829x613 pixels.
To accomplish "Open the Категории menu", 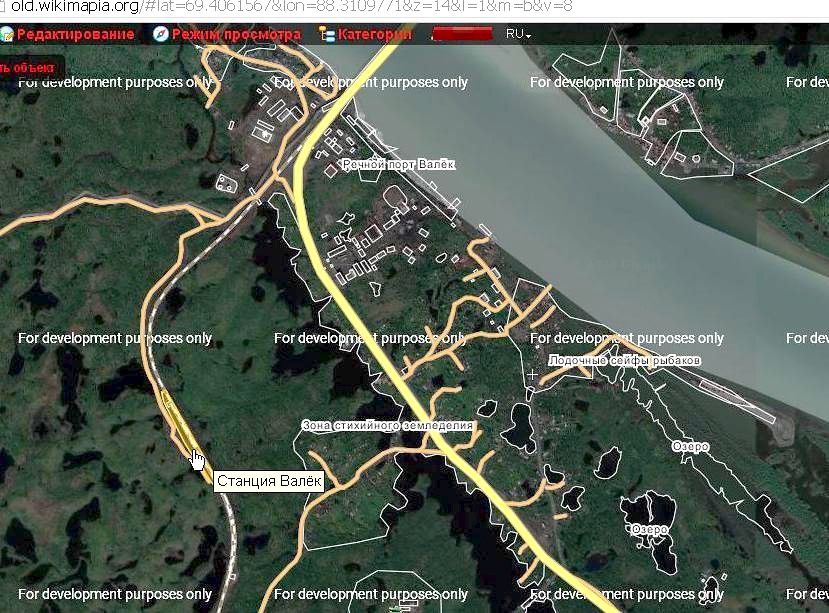I will pyautogui.click(x=374, y=34).
